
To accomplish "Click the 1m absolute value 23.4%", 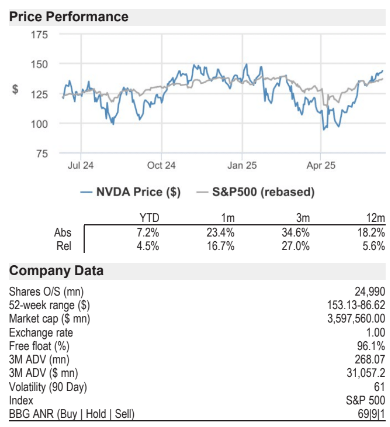I will pos(220,232).
